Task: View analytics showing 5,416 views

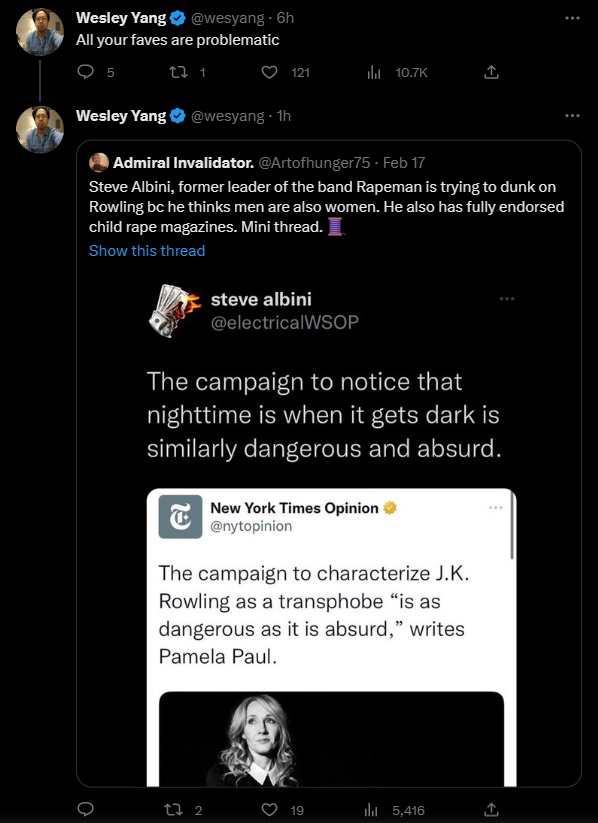Action: [371, 809]
